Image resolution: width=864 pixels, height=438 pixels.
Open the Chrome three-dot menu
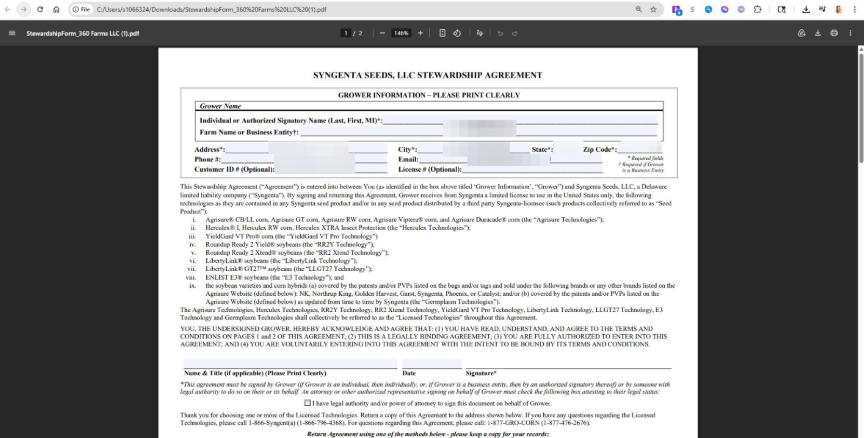[x=855, y=9]
